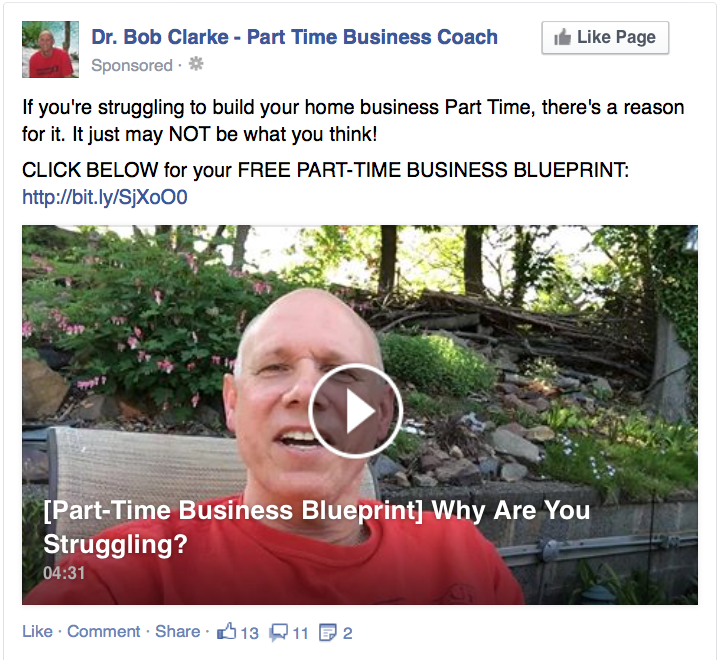Click the comment bubble icon next to 11
The height and width of the screenshot is (660, 721).
click(279, 632)
